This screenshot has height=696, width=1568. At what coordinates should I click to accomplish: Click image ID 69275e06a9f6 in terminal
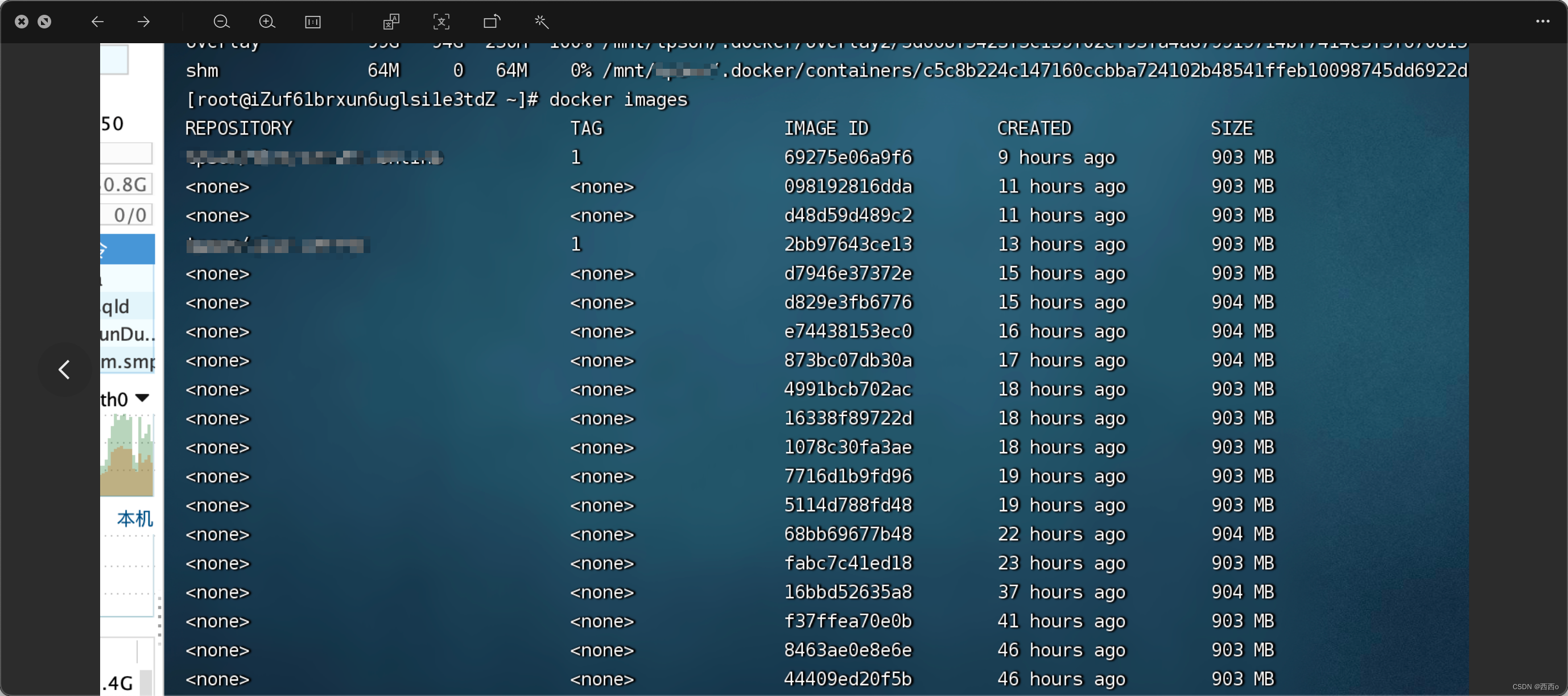(848, 158)
